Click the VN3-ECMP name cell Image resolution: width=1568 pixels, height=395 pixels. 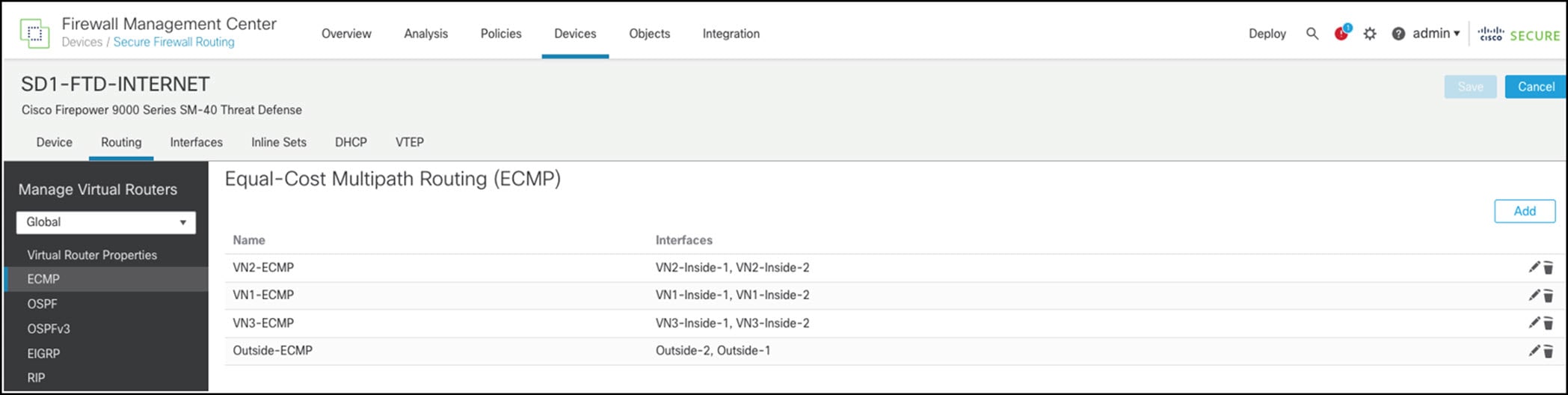[x=263, y=323]
